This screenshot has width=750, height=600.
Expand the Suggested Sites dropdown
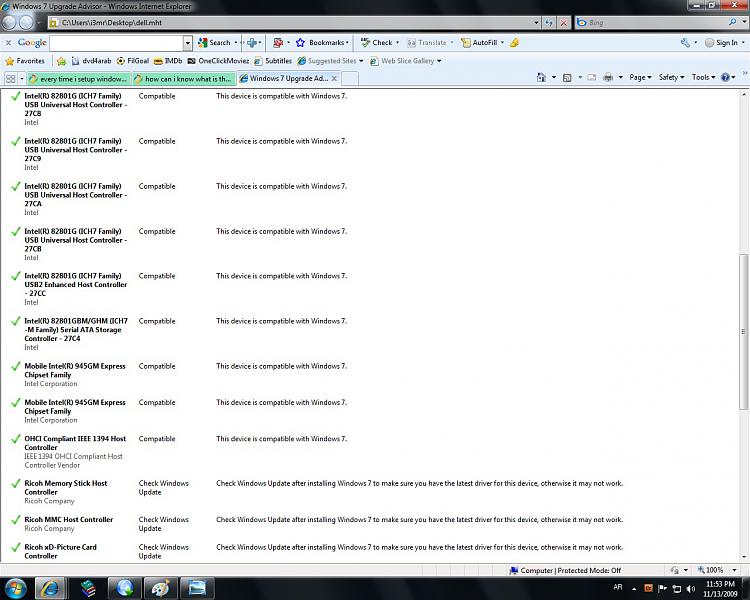click(x=361, y=61)
